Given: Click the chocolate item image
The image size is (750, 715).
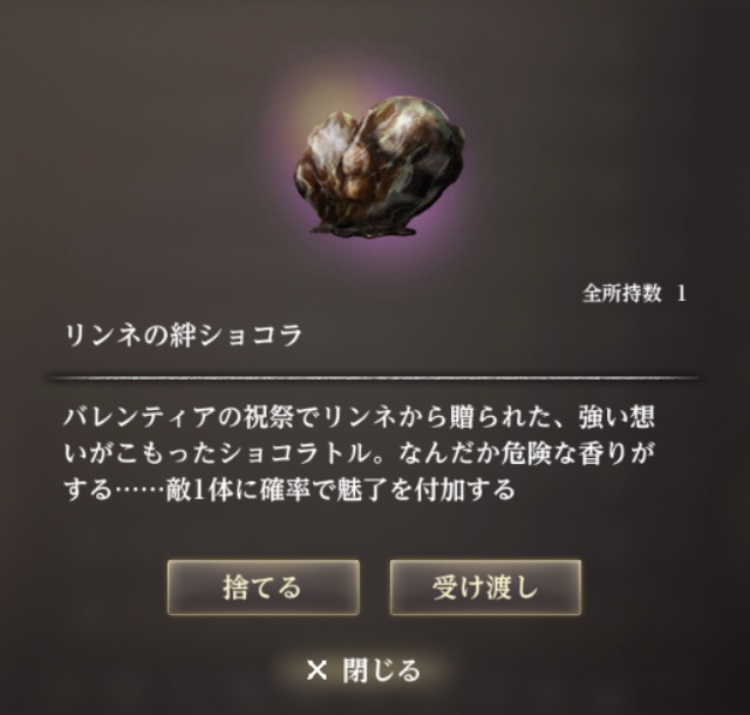Looking at the screenshot, I should [379, 166].
